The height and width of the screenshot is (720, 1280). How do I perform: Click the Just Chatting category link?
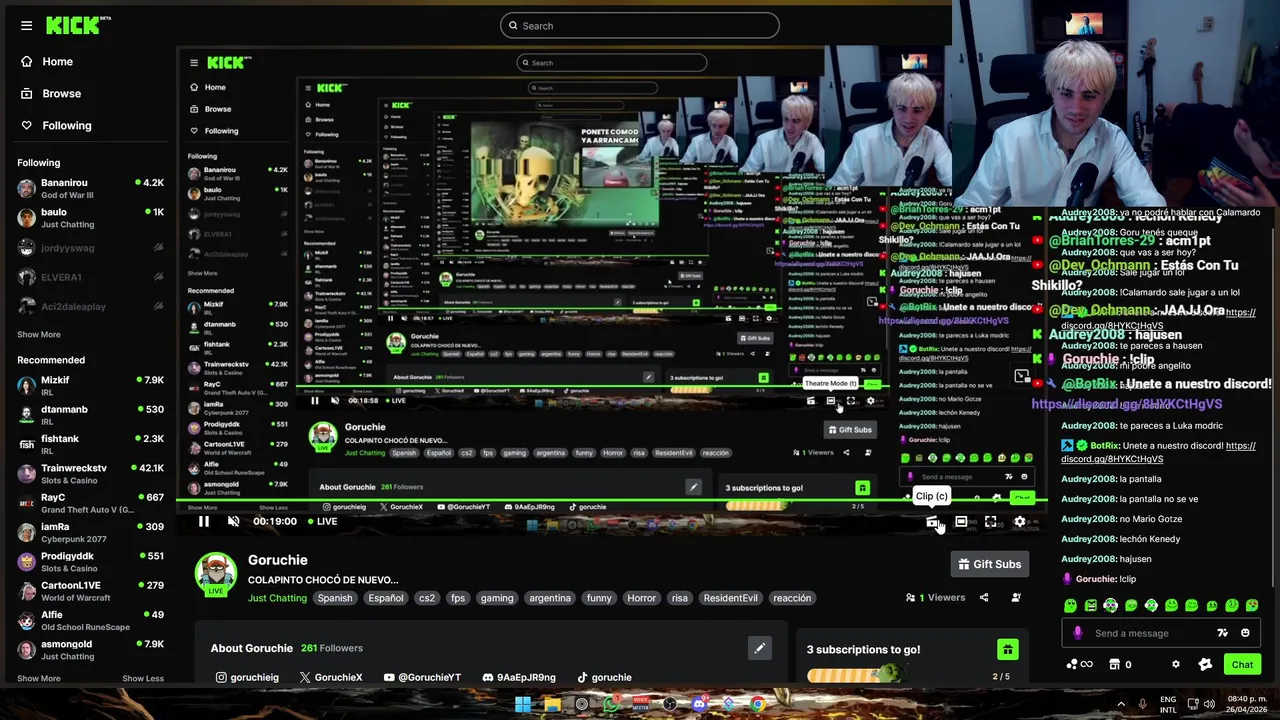[277, 598]
